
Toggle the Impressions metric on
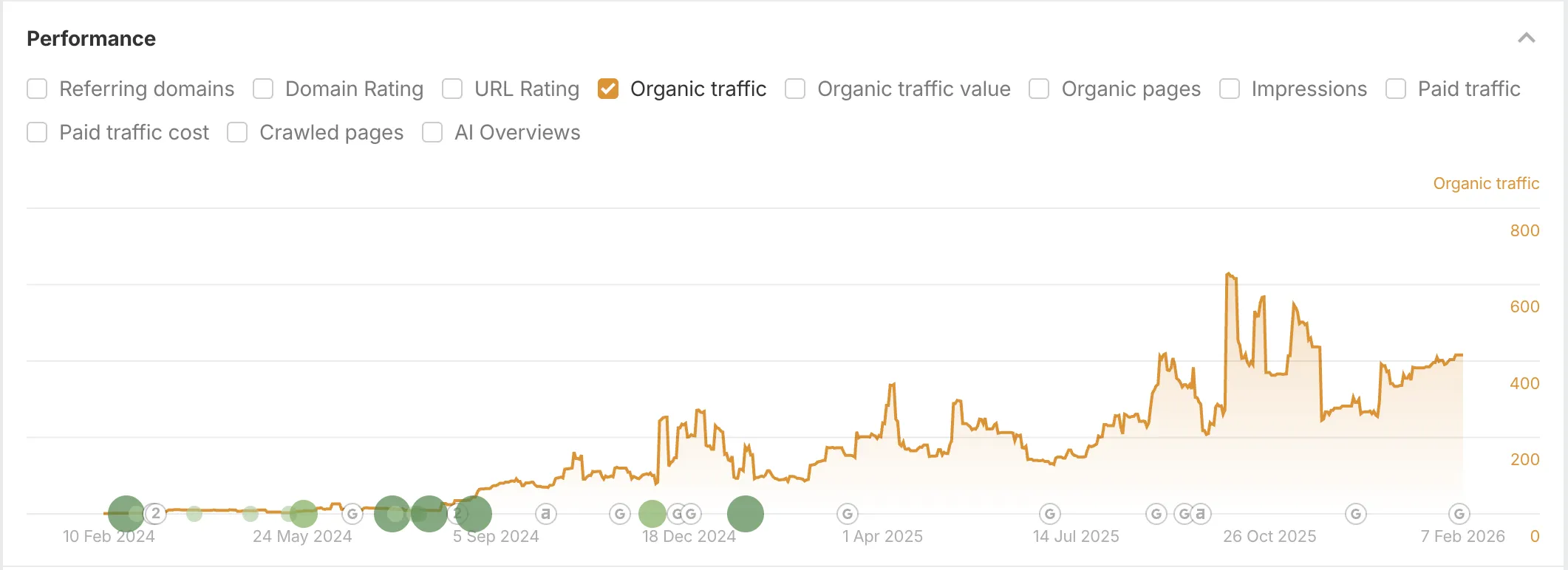[x=1229, y=88]
